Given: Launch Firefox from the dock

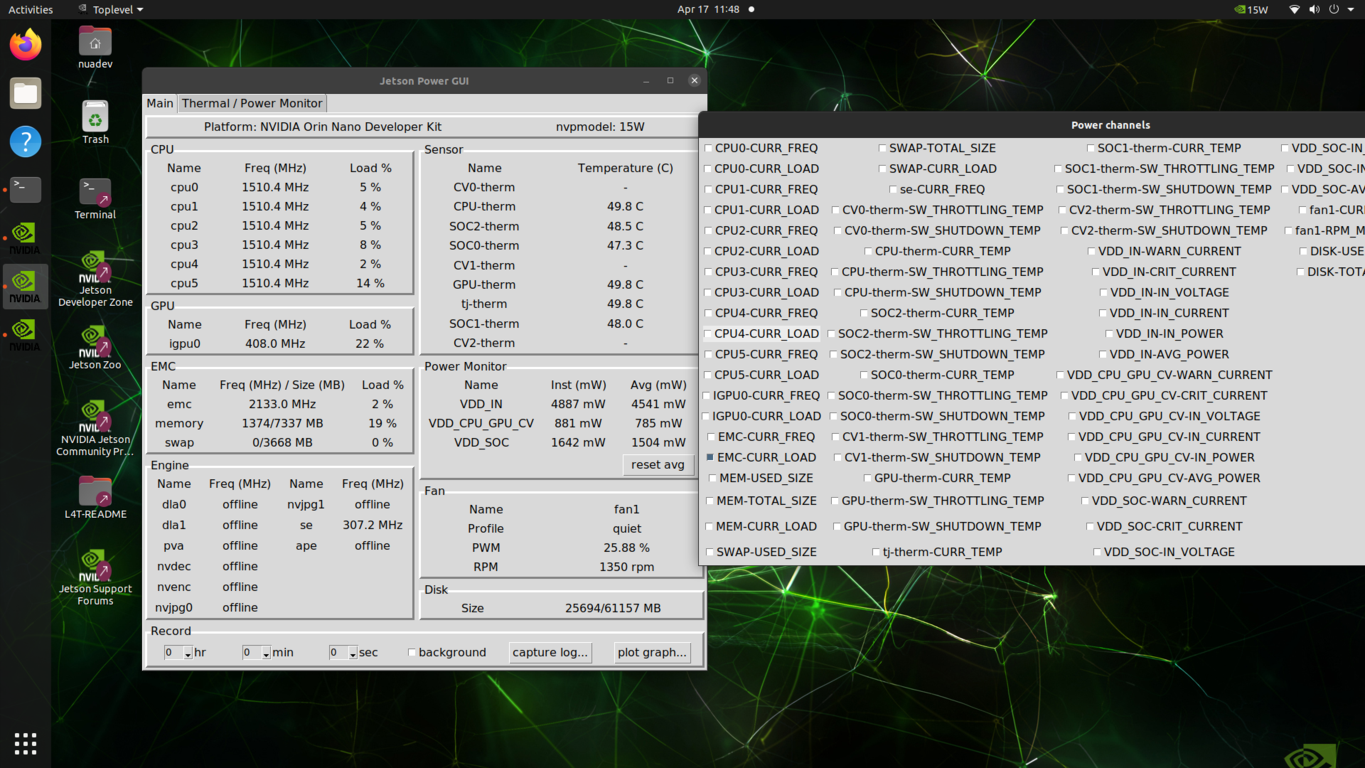Looking at the screenshot, I should (x=24, y=44).
